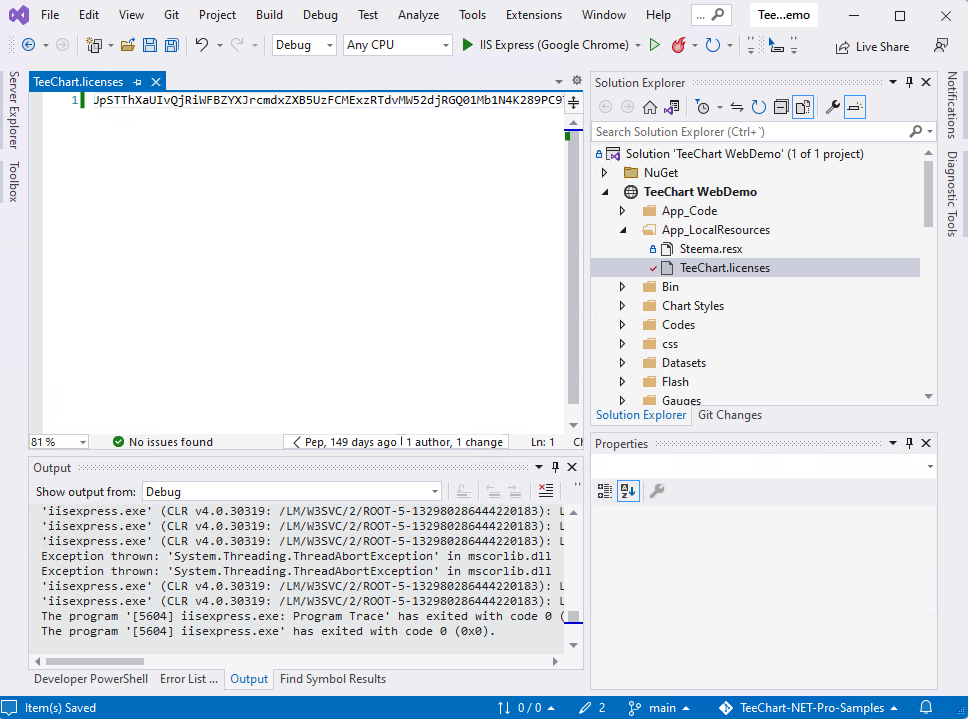Click the Output horizontal scrollbar thumb
This screenshot has height=719, width=968.
94,662
